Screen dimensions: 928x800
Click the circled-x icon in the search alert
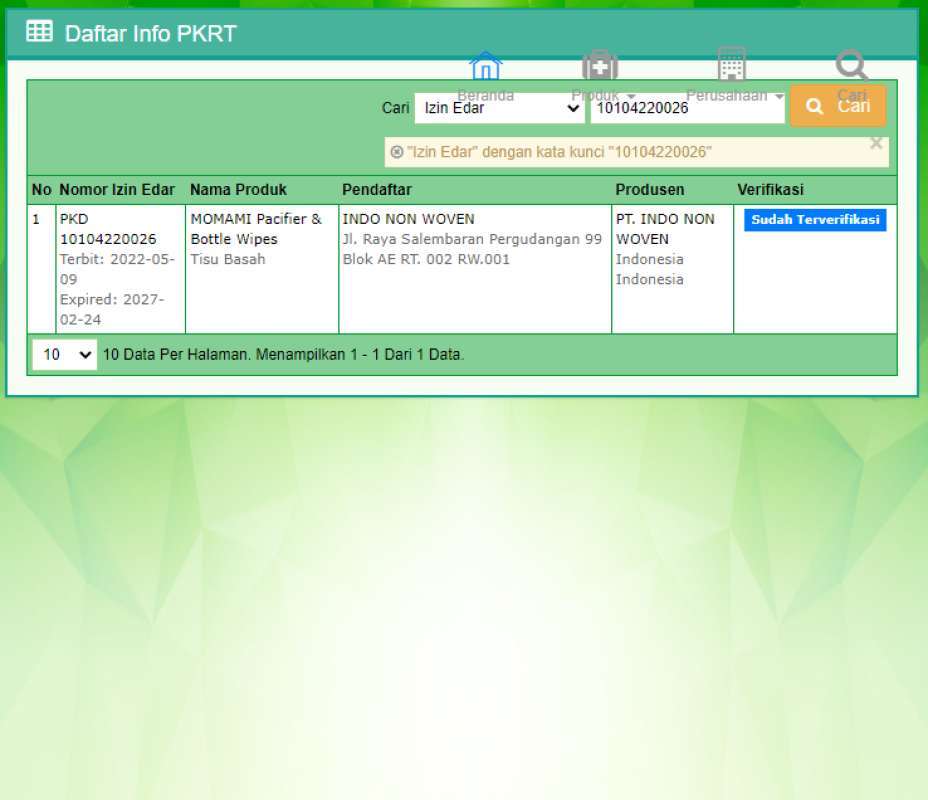(x=397, y=152)
